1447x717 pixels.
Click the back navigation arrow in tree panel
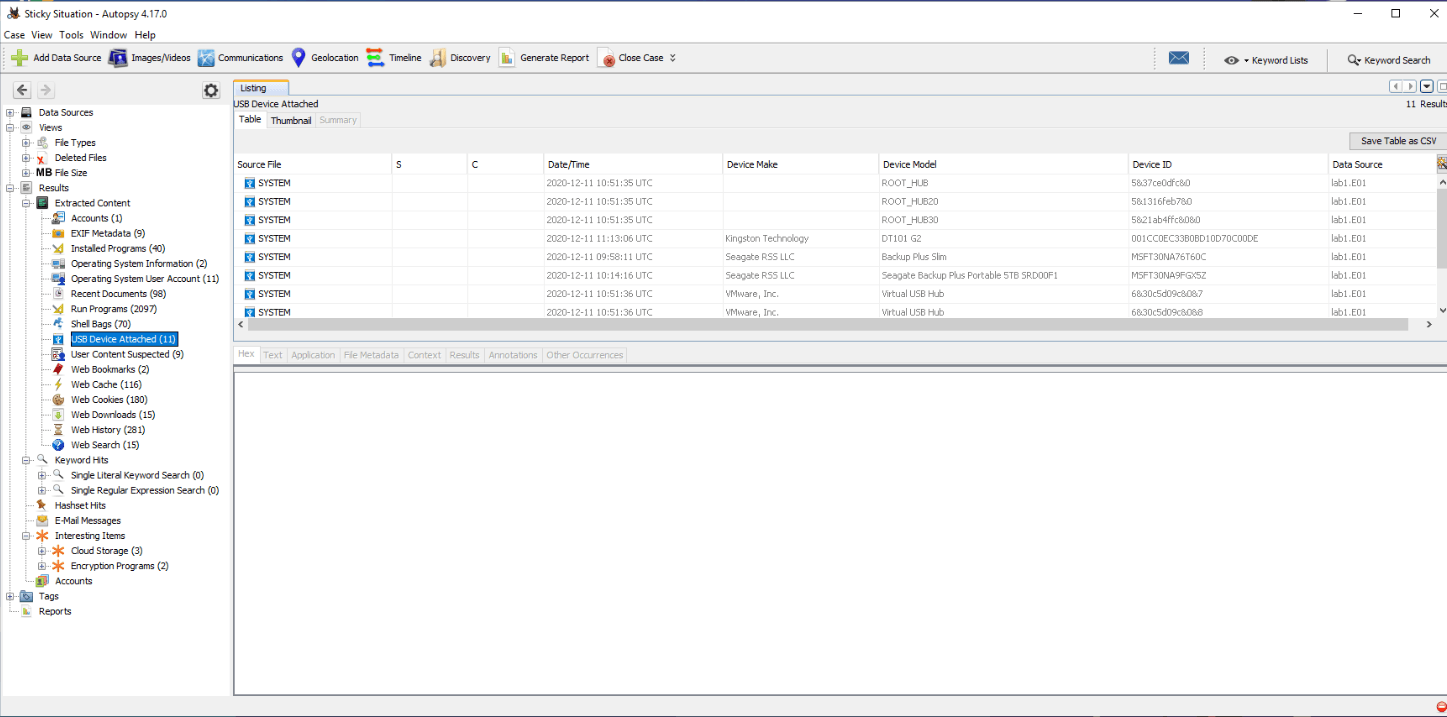[x=22, y=90]
